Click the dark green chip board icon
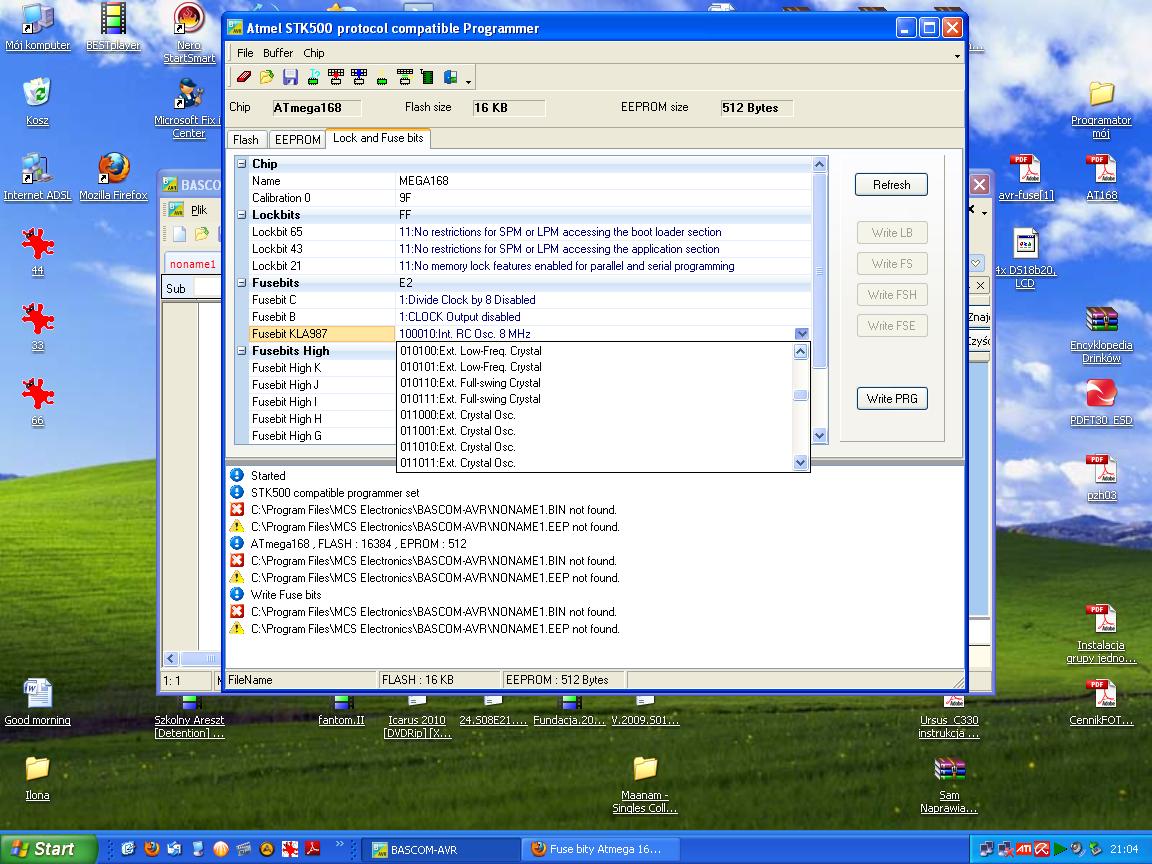 [427, 76]
